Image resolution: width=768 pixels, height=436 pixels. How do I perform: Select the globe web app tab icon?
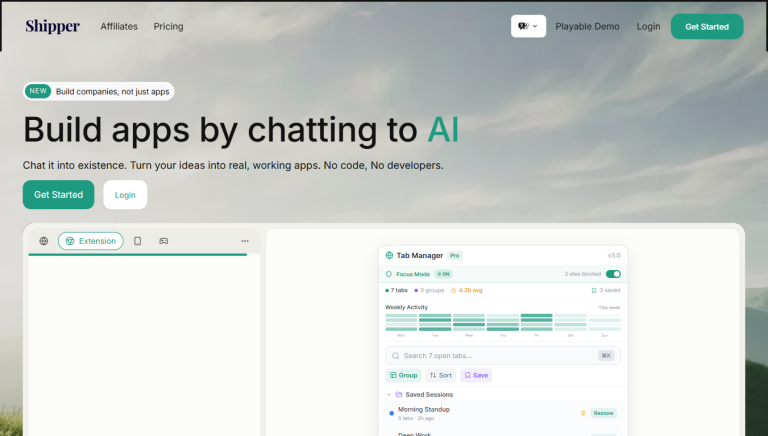[44, 241]
